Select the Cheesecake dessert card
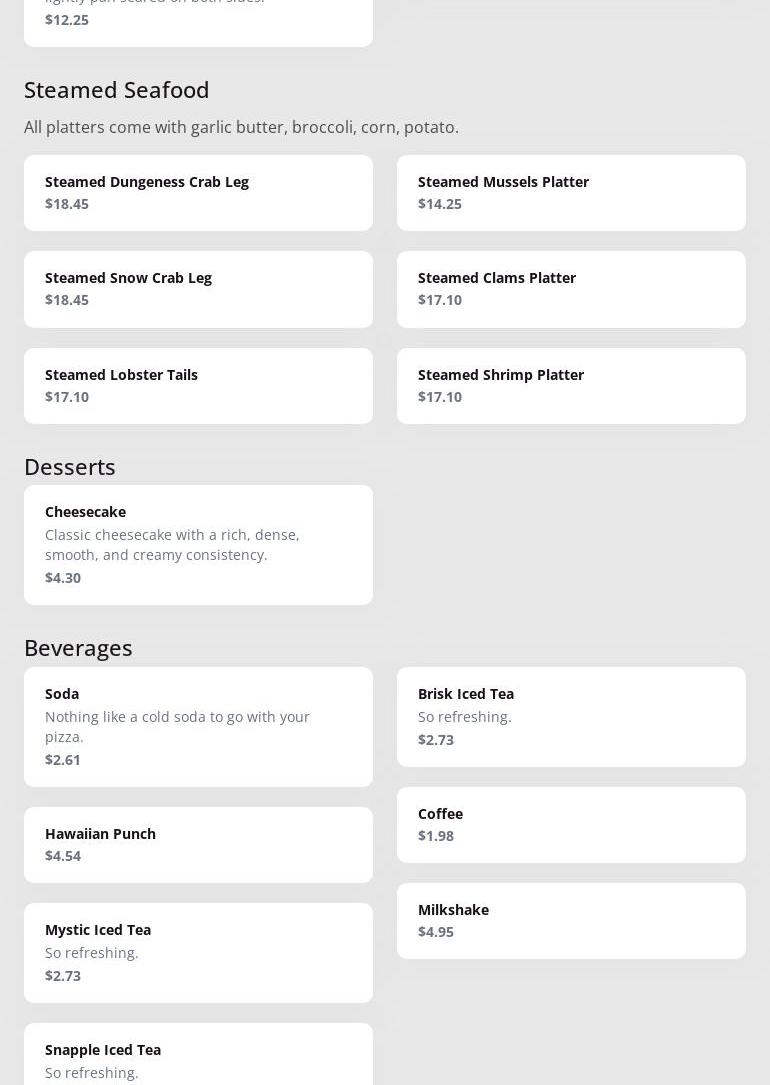The image size is (770, 1085). [198, 544]
